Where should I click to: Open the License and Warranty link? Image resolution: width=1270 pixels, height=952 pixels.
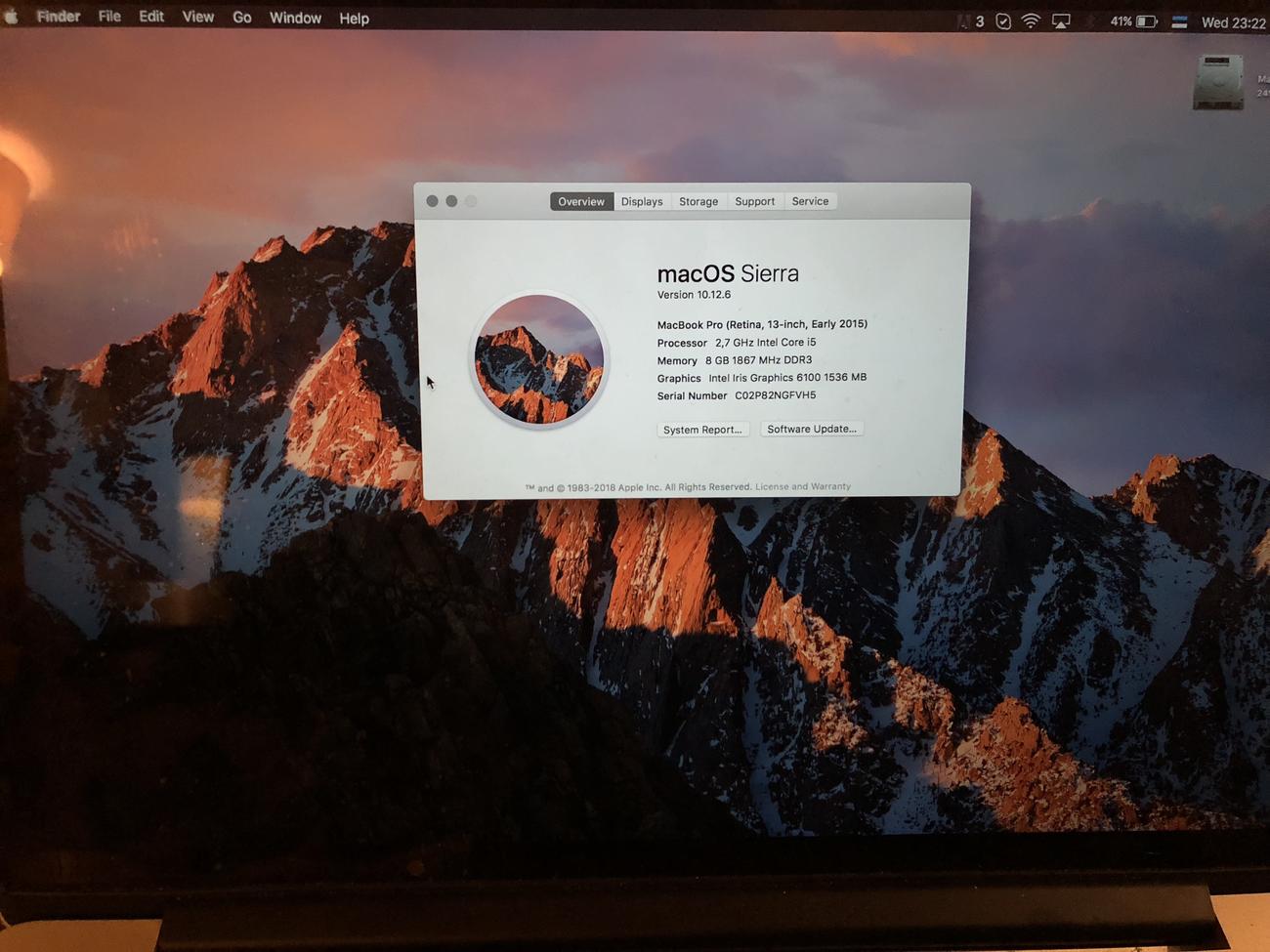click(803, 486)
